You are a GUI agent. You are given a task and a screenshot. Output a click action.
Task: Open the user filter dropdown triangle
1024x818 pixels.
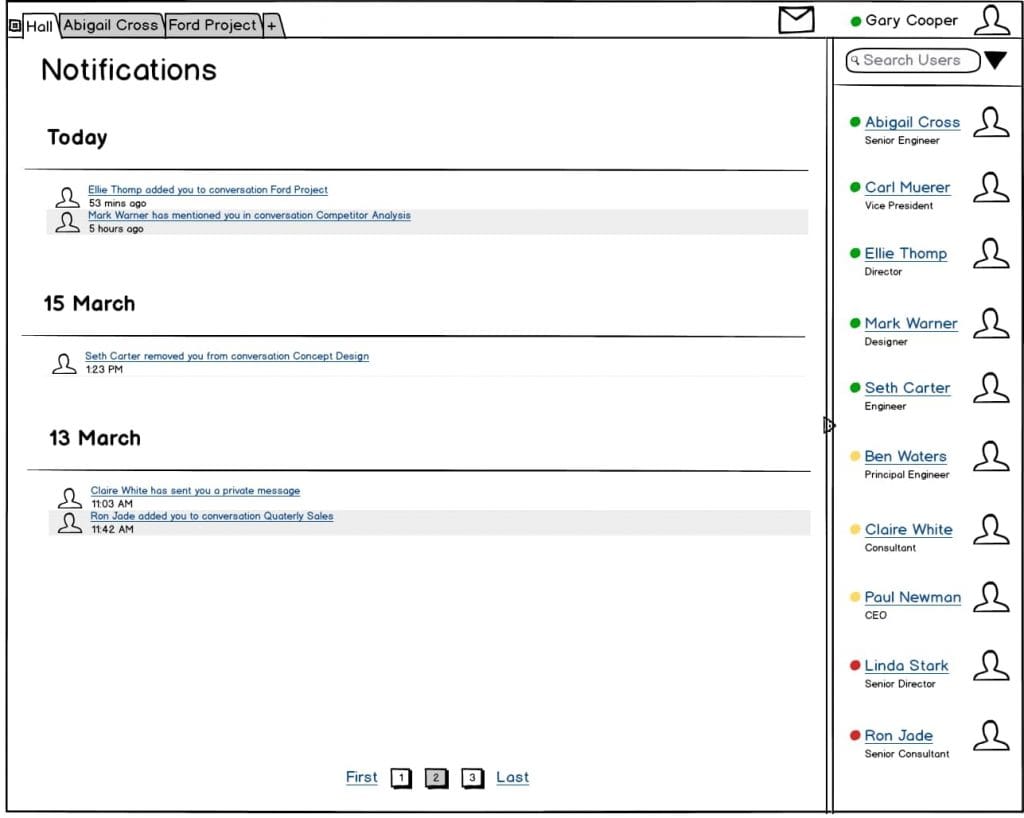click(x=996, y=60)
